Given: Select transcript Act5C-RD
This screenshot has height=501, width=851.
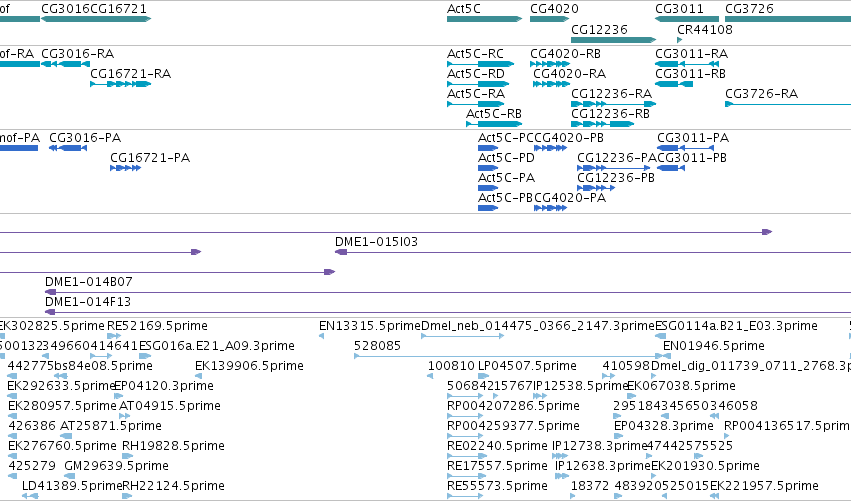Looking at the screenshot, I should click(x=478, y=84).
